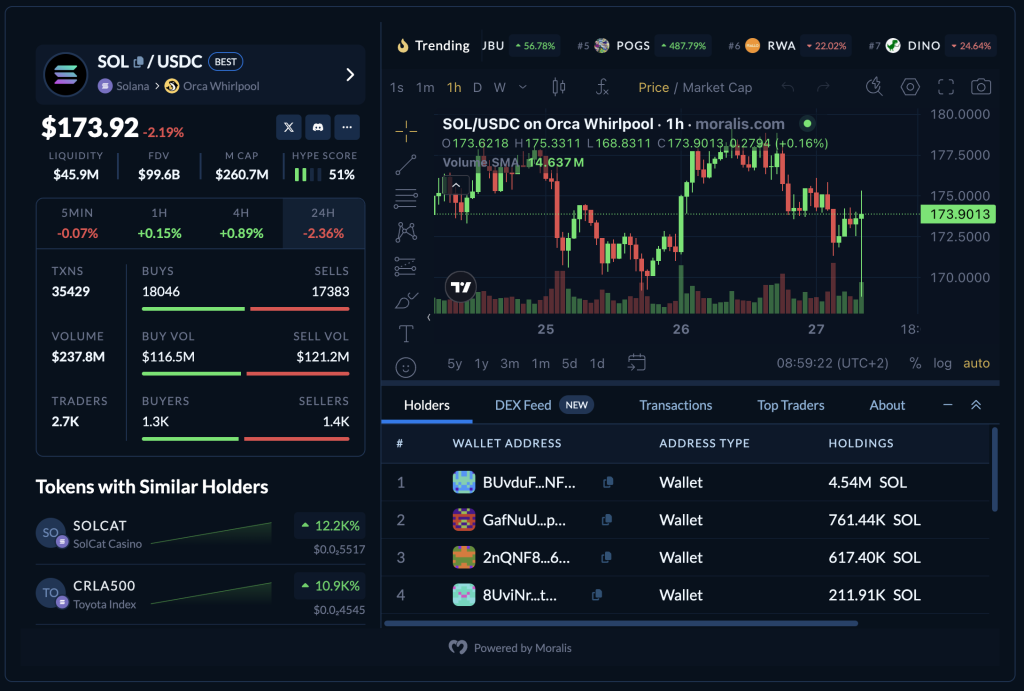Screen dimensions: 1024x691
Task: Open trending token RWA
Action: [788, 46]
